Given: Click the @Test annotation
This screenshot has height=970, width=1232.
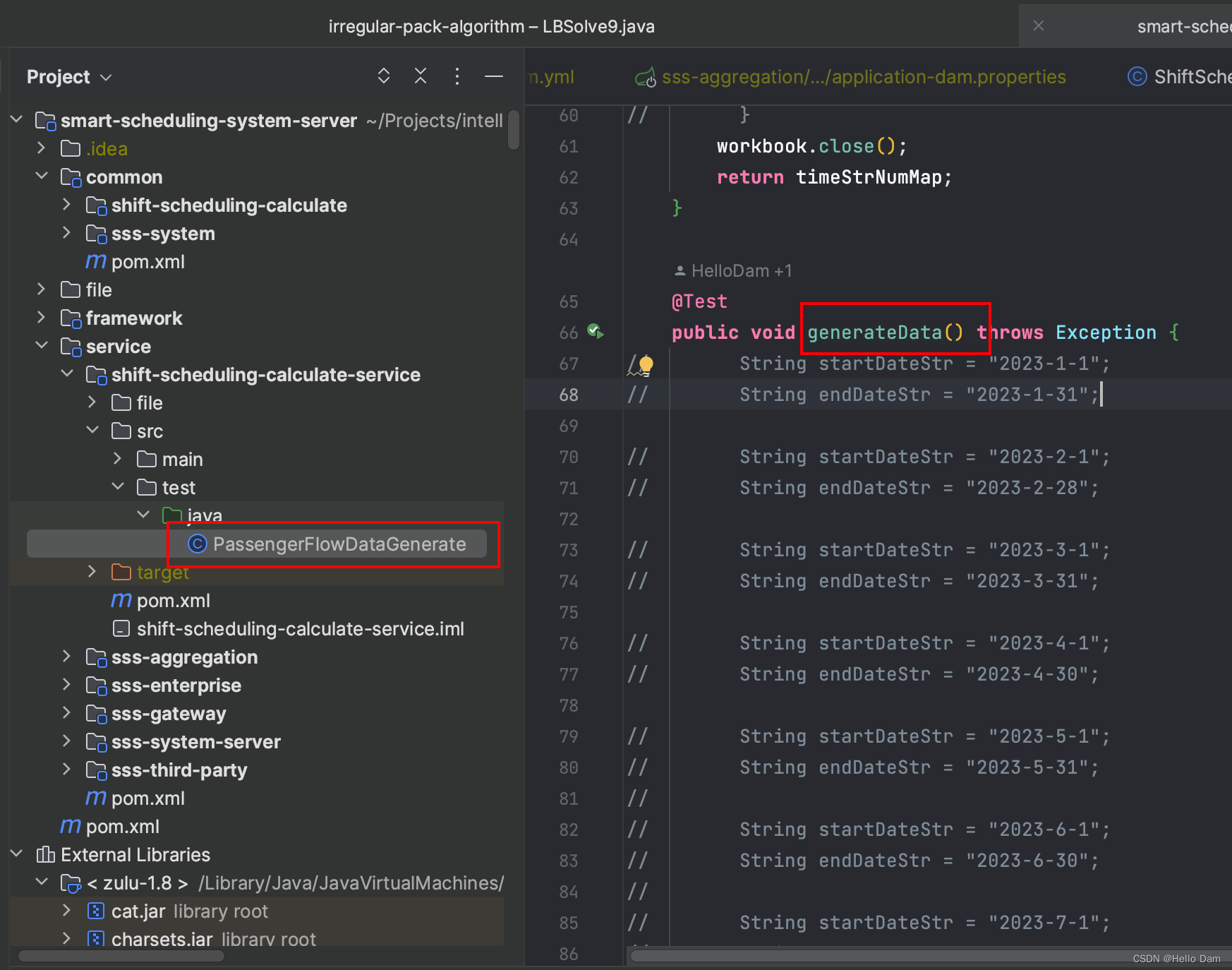Looking at the screenshot, I should click(699, 301).
